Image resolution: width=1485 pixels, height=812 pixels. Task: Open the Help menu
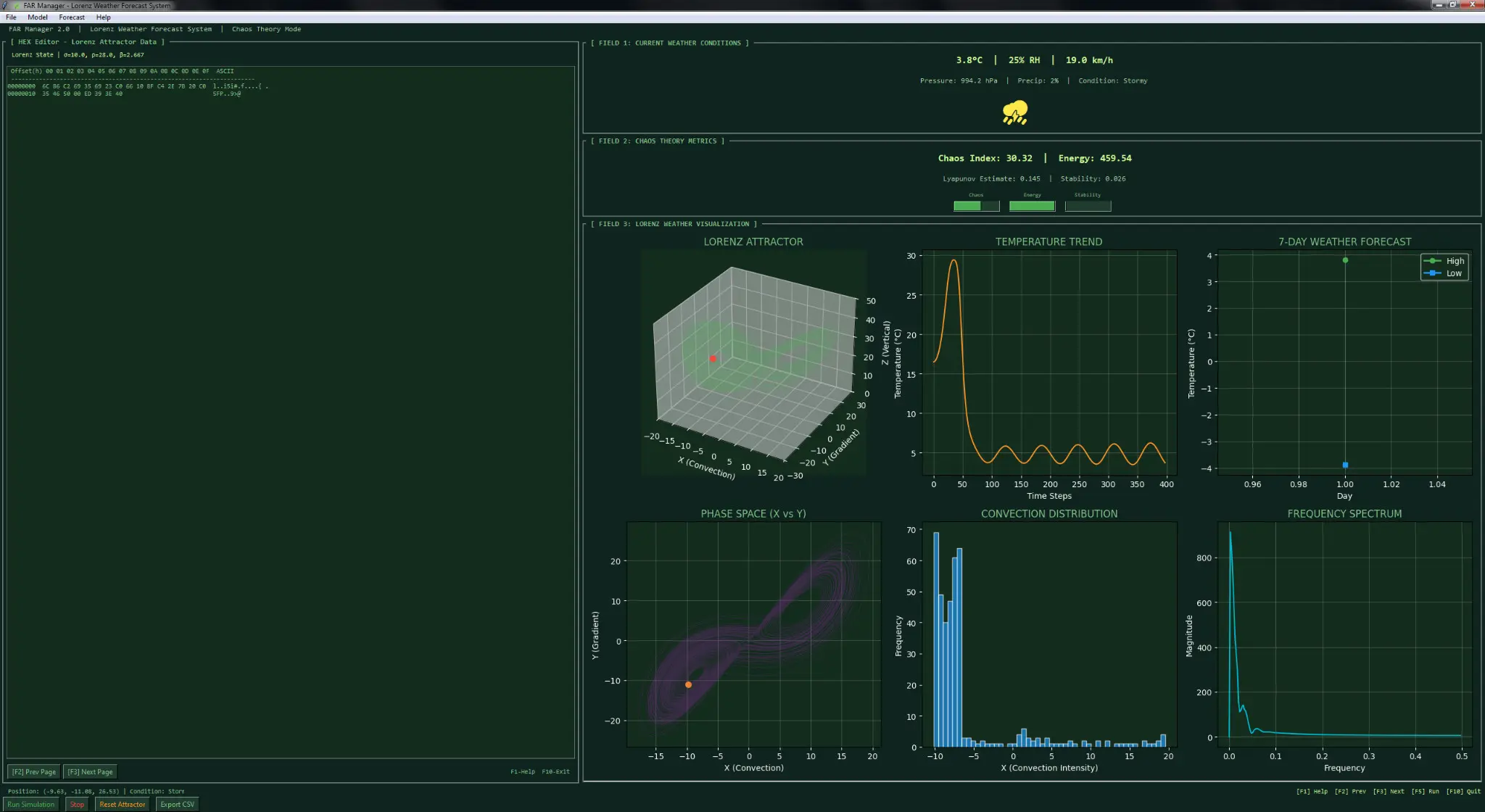coord(104,17)
